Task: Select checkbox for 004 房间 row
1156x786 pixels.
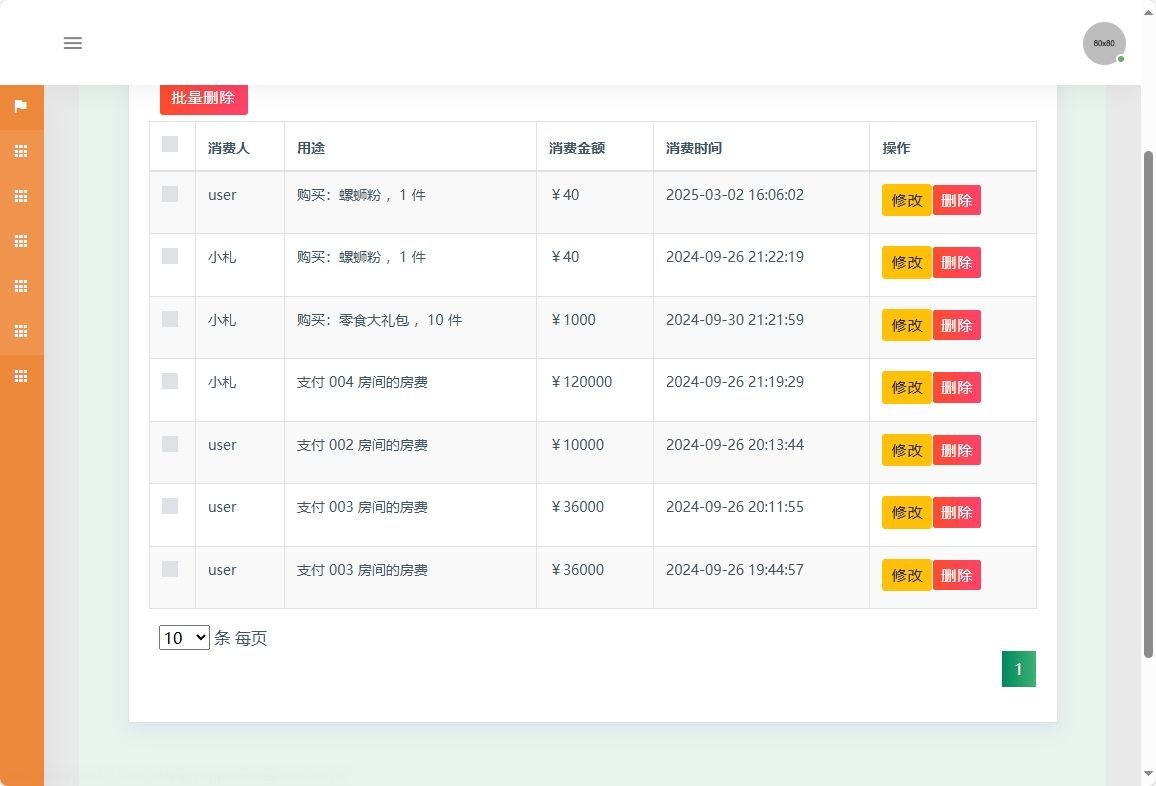Action: pos(170,380)
